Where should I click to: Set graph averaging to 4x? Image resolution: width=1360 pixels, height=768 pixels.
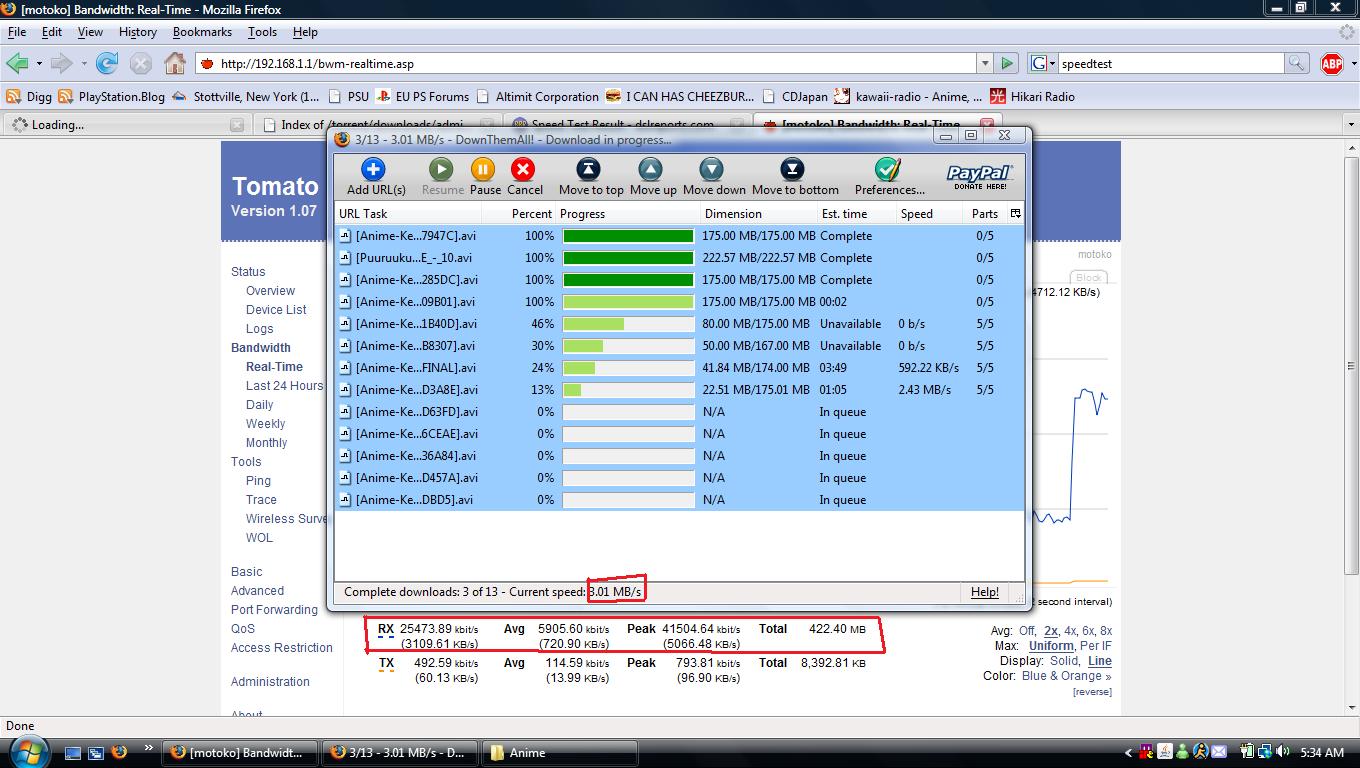click(x=1070, y=631)
